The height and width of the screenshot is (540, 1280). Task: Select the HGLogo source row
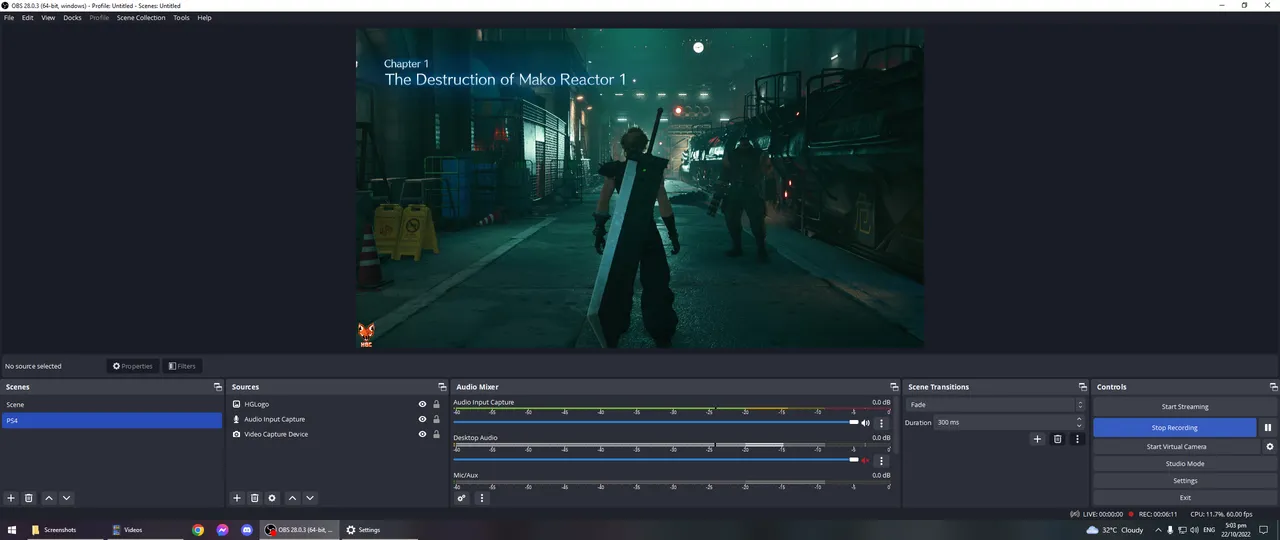coord(335,404)
